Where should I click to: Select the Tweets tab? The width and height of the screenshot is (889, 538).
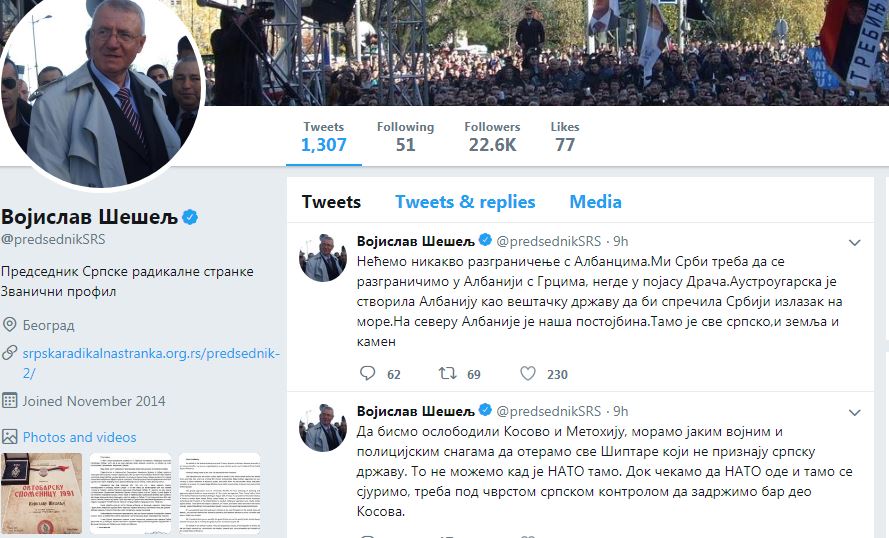tap(331, 202)
